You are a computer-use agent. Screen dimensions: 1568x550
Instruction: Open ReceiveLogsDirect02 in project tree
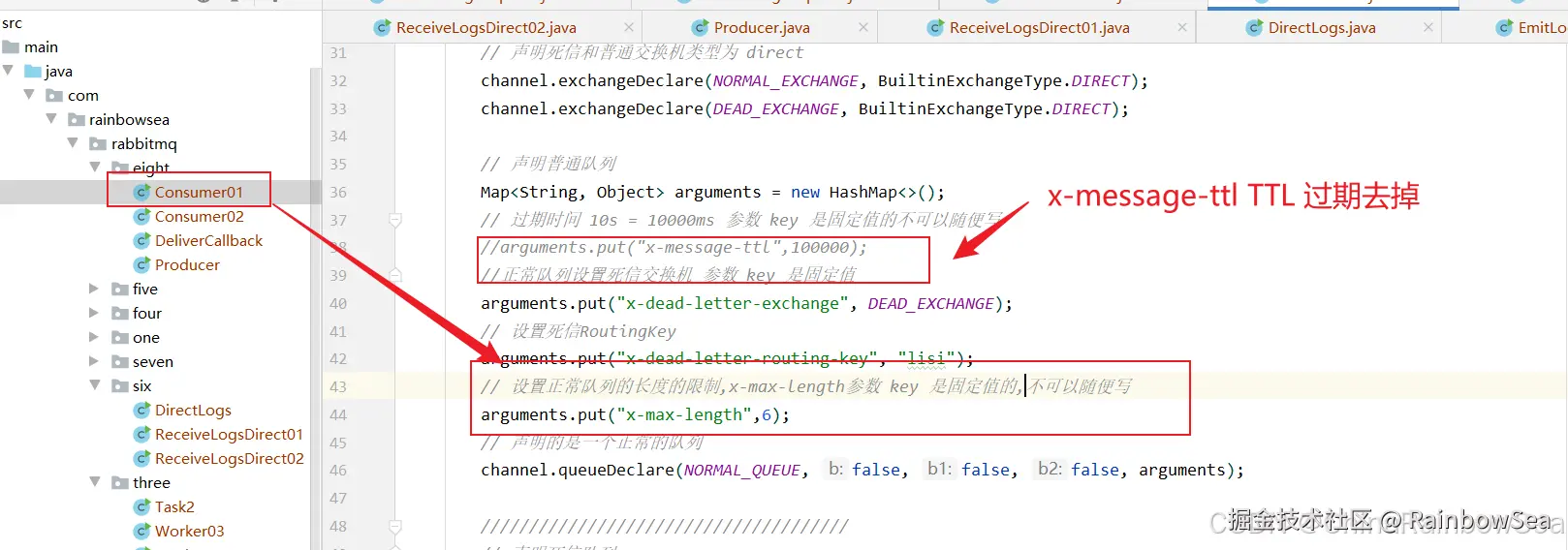229,458
